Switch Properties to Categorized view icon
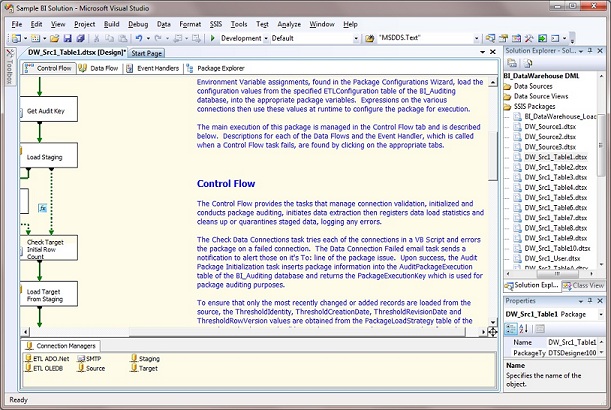This screenshot has height=410, width=611. click(x=510, y=329)
